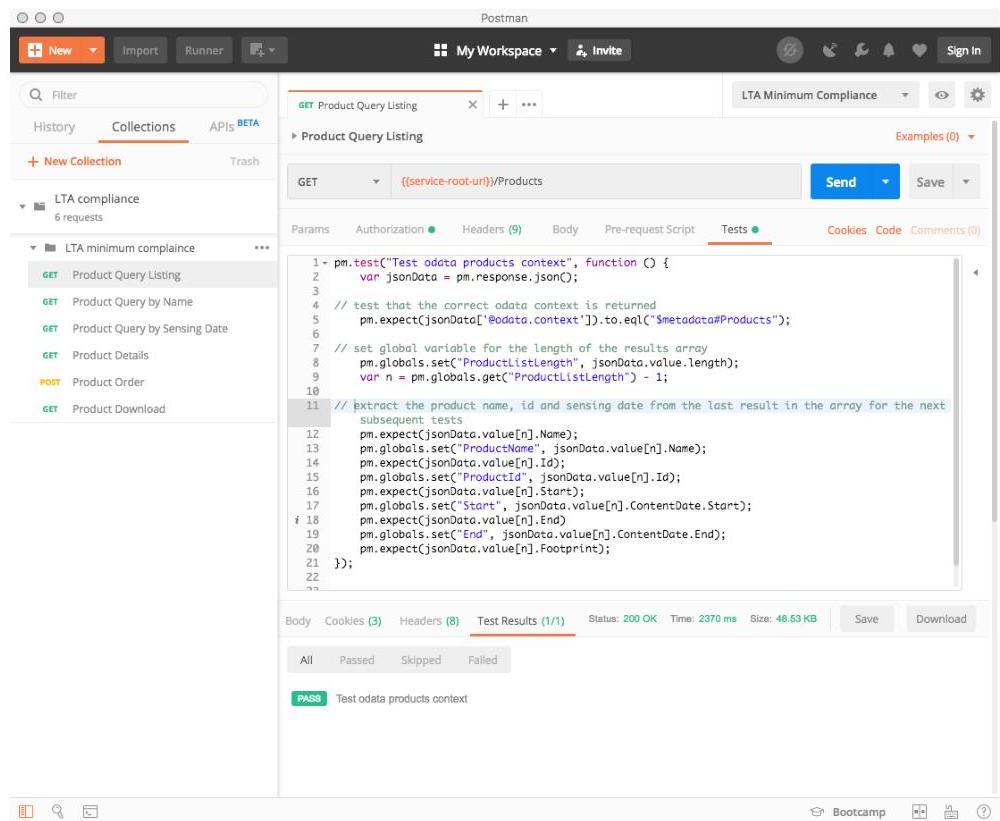This screenshot has height=821, width=1000.
Task: Open the help question mark icon
Action: click(983, 811)
